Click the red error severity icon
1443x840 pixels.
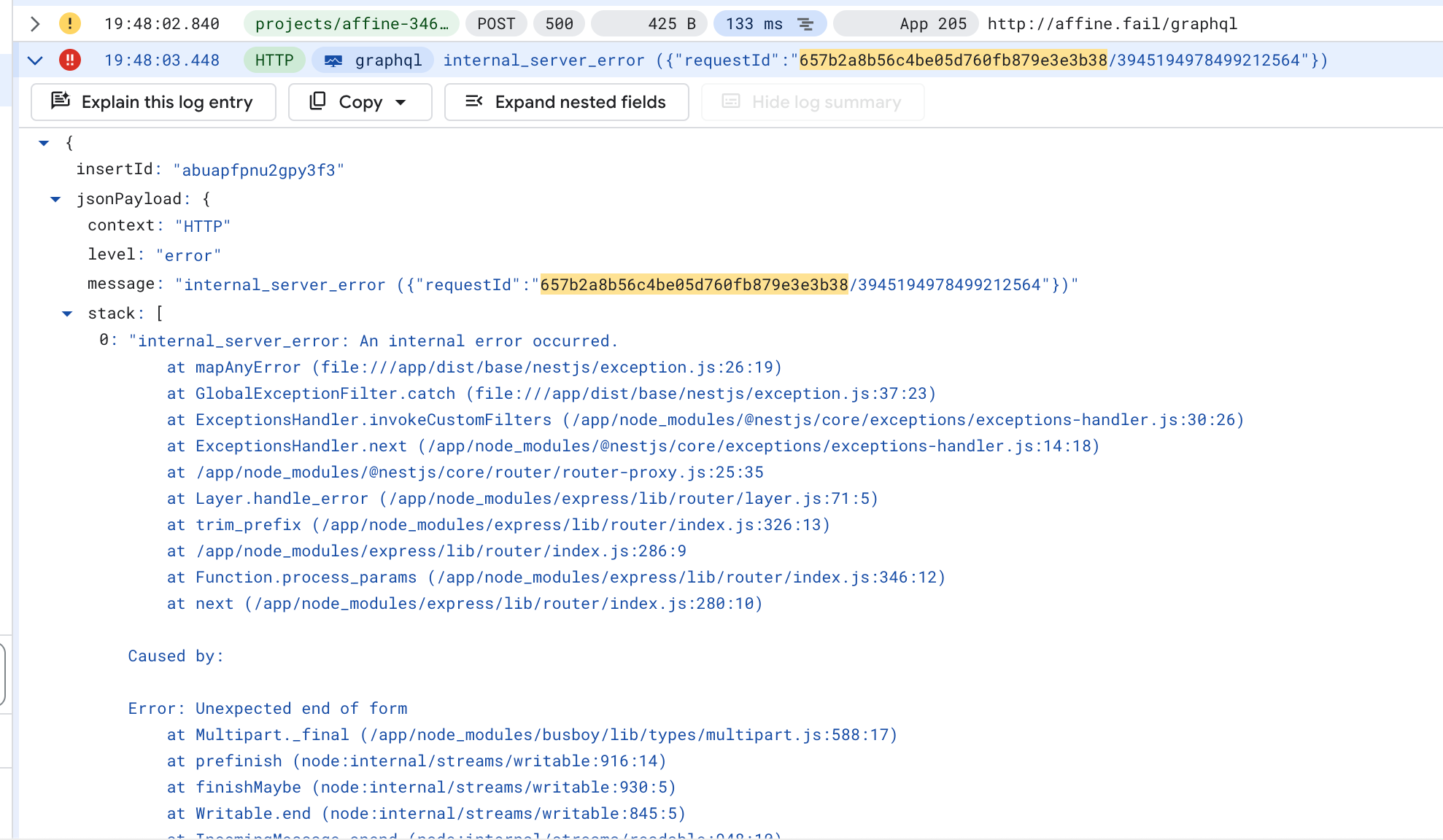69,60
